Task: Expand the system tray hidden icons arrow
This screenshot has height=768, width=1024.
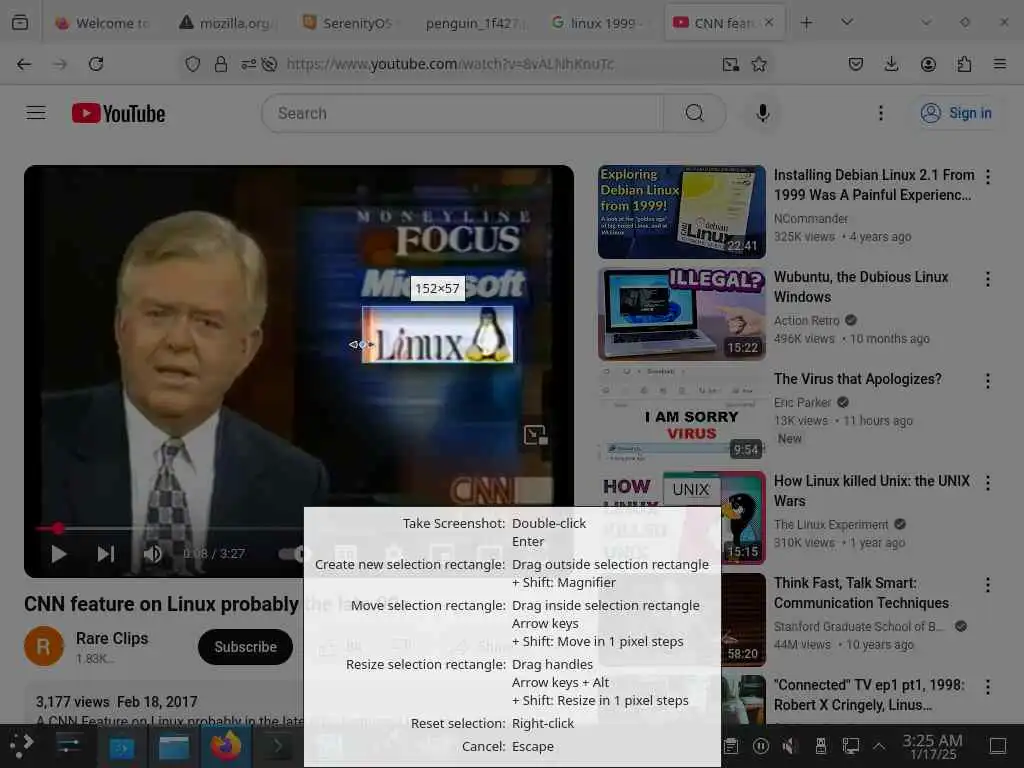Action: click(x=879, y=746)
